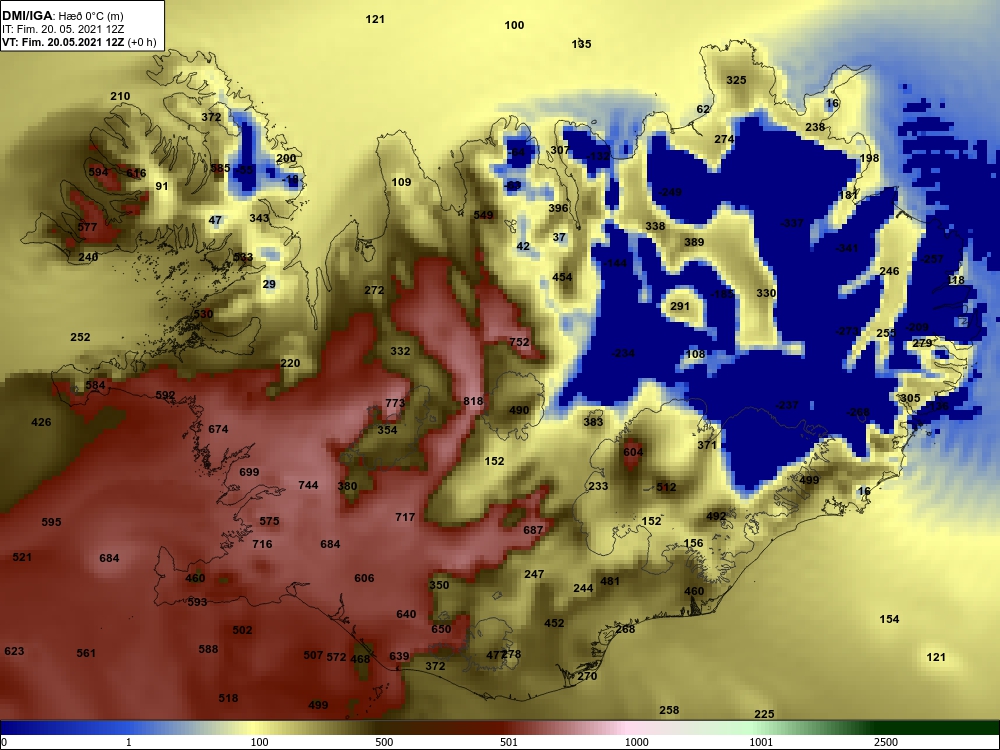
Task: Click the legend label '2500'
Action: [x=886, y=742]
